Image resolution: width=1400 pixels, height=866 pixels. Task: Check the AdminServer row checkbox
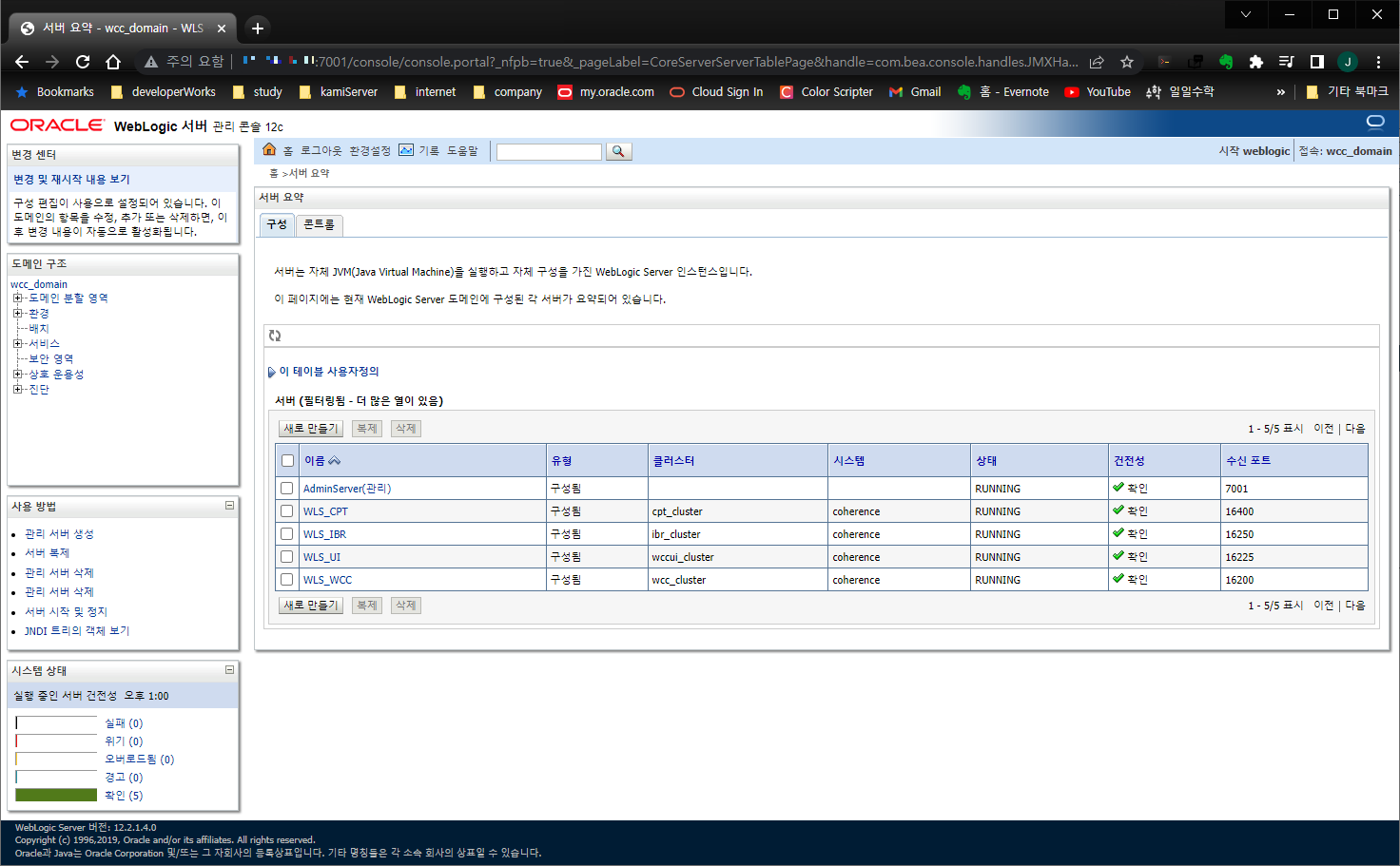pyautogui.click(x=287, y=488)
